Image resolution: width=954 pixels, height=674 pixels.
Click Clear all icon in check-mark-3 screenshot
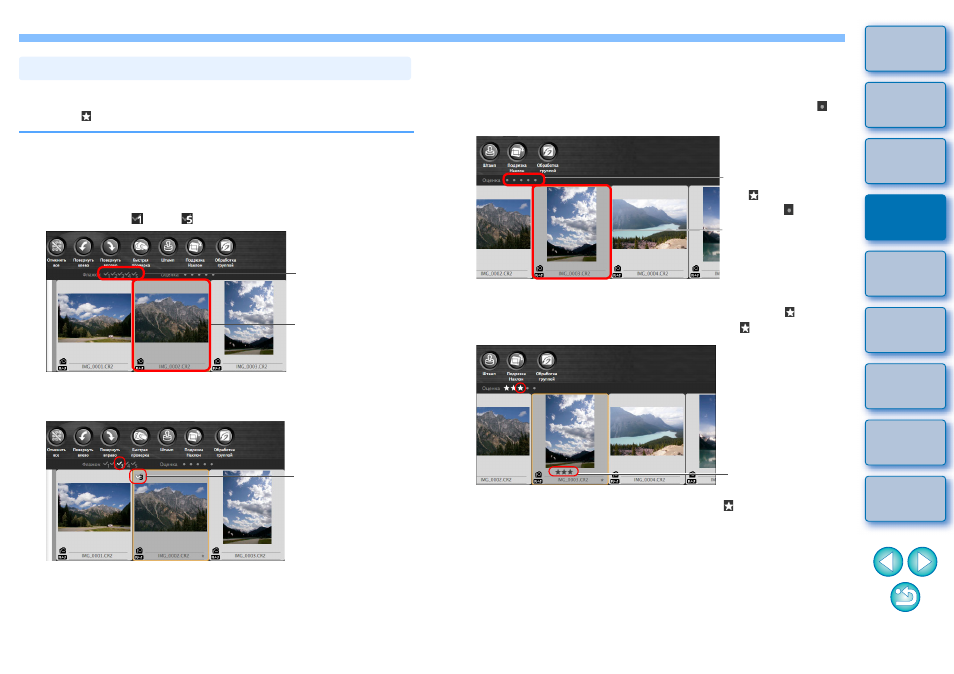pos(57,437)
